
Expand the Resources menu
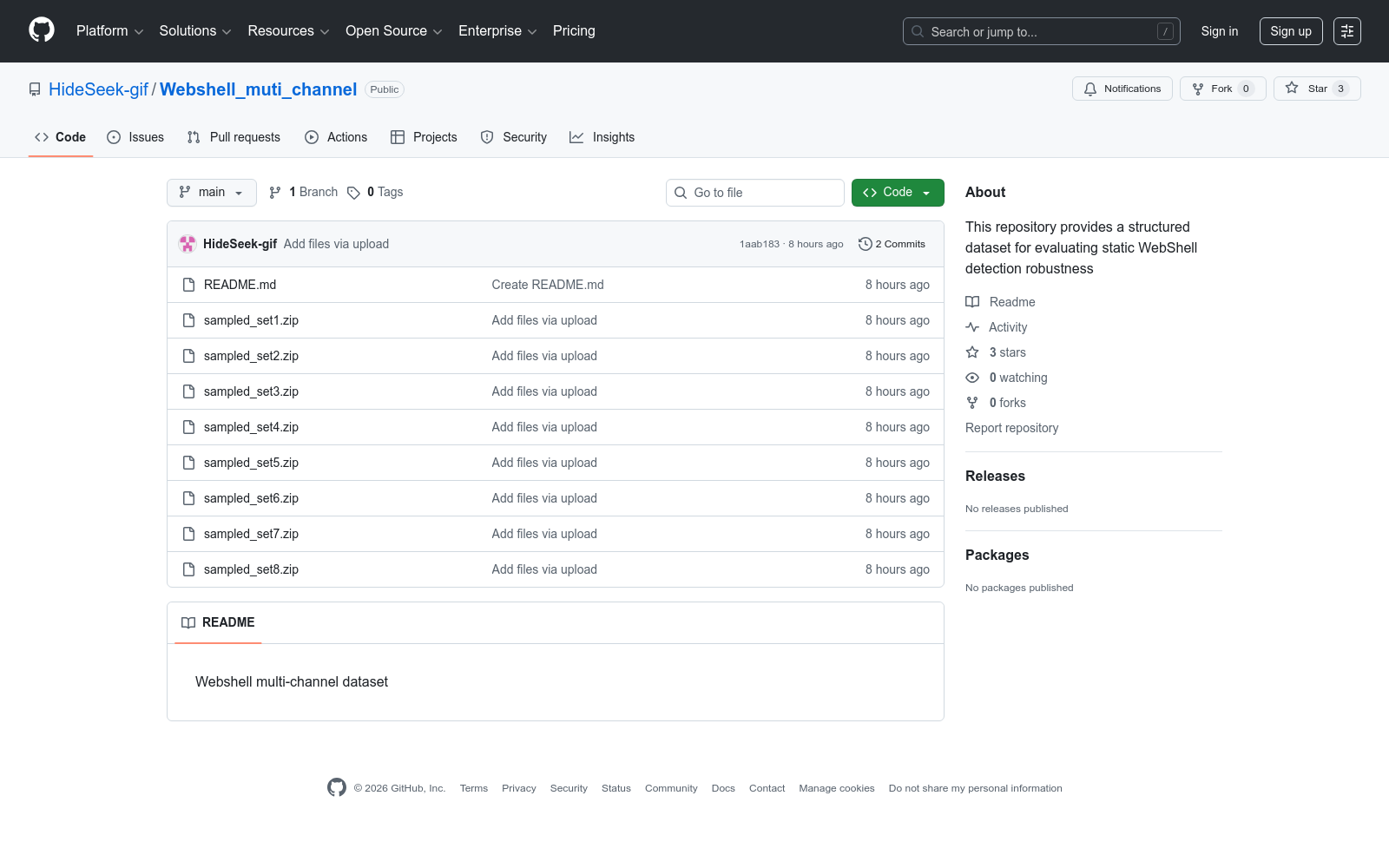(x=288, y=31)
